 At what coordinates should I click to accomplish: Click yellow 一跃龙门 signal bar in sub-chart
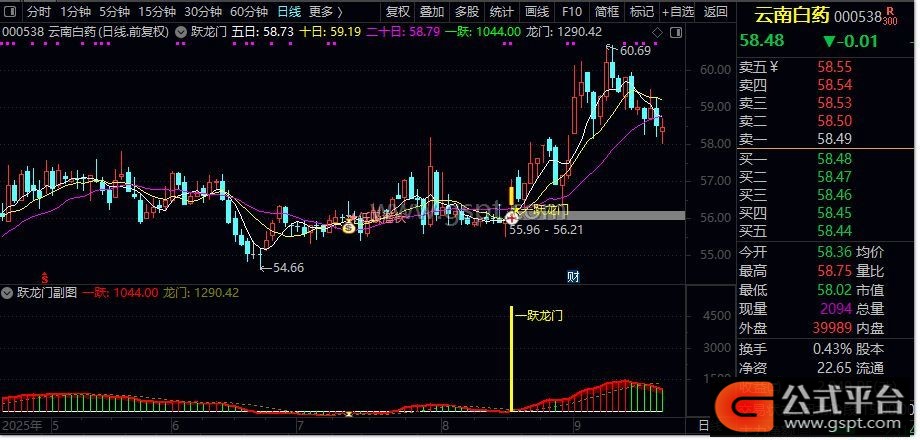(x=512, y=358)
